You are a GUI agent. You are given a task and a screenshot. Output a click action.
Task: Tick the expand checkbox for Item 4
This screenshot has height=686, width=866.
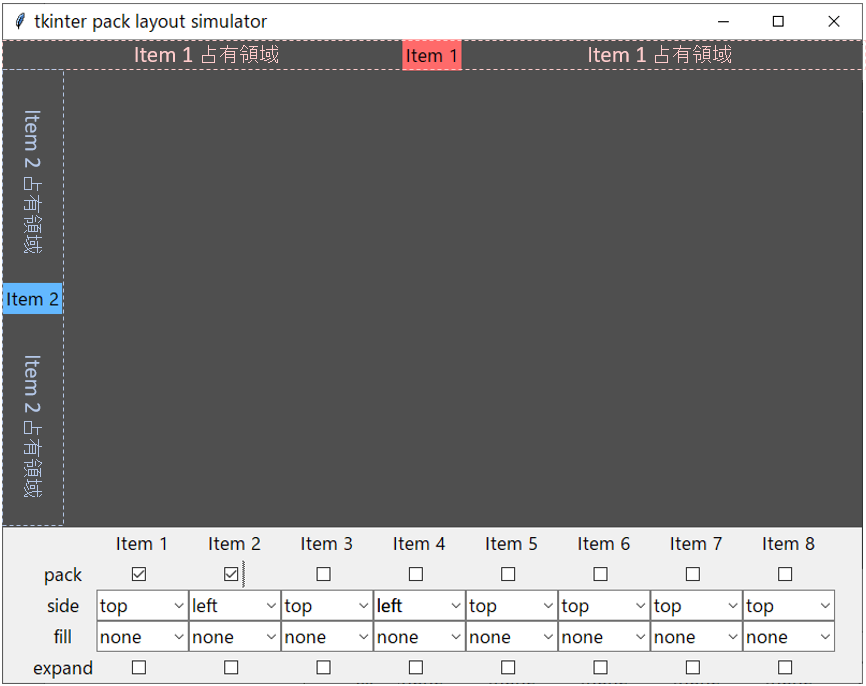click(416, 668)
